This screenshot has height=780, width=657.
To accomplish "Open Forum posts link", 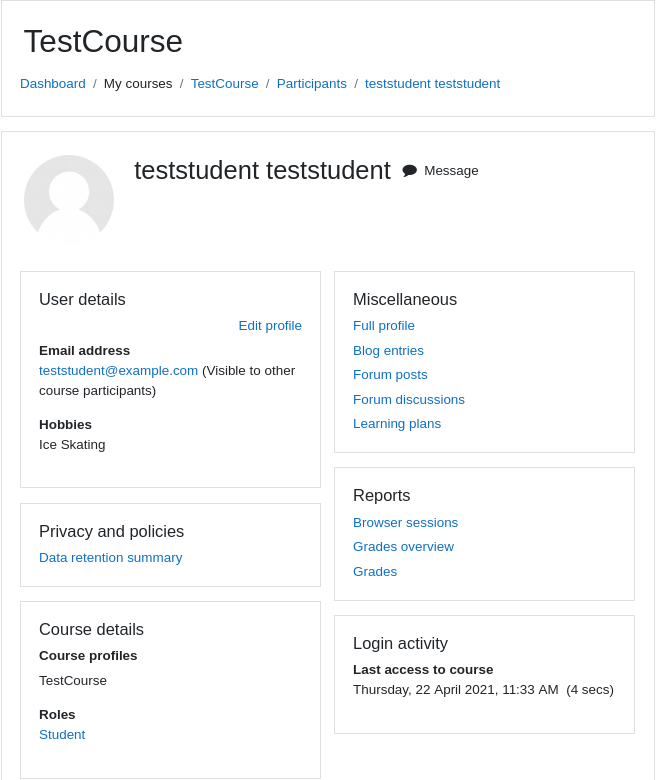I will click(x=390, y=375).
